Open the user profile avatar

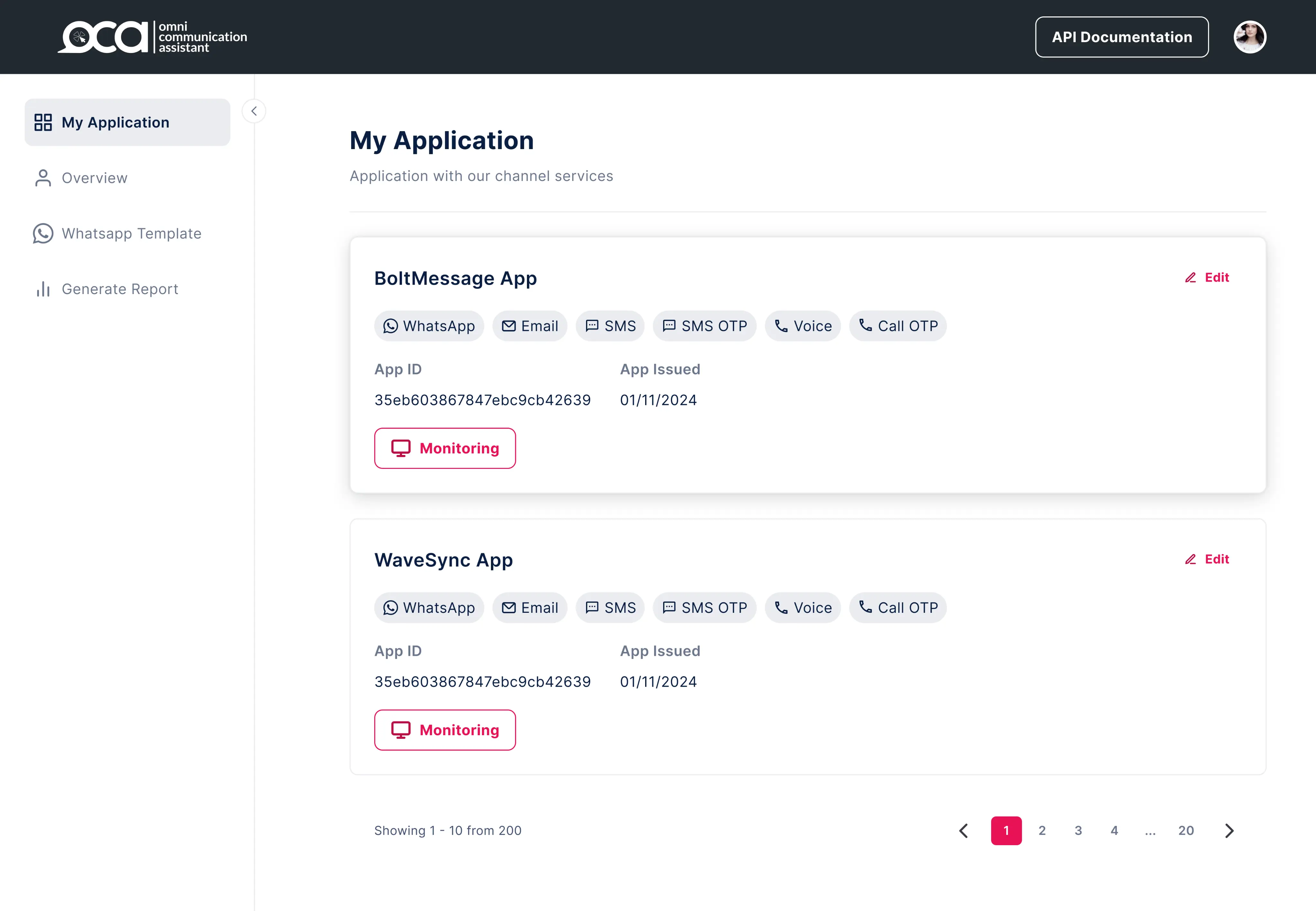coord(1250,37)
